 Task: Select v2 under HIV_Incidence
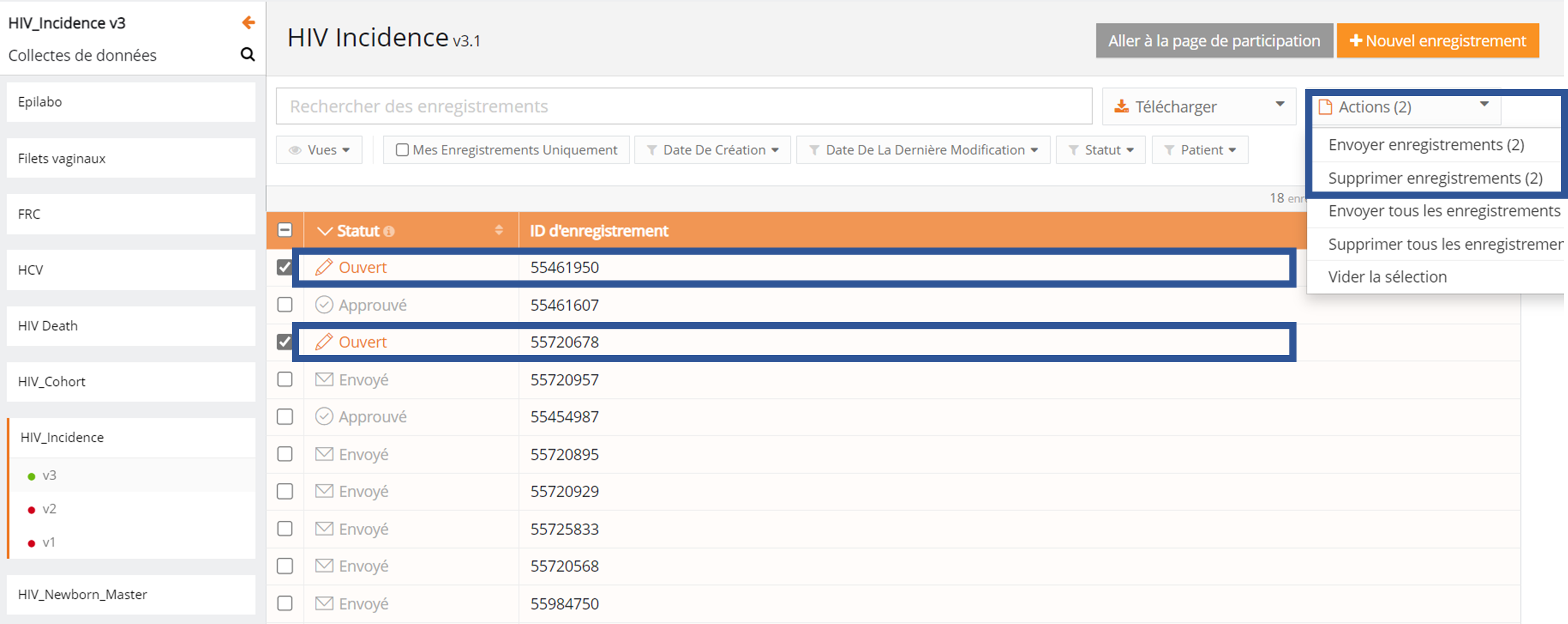tap(49, 509)
